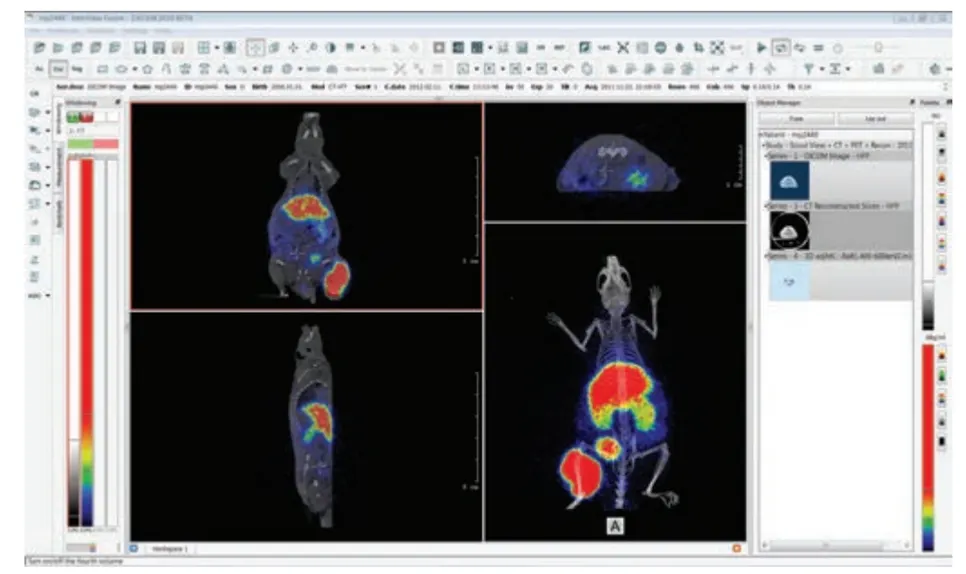Open the first vertical tab left of Windowing panel

60,118
